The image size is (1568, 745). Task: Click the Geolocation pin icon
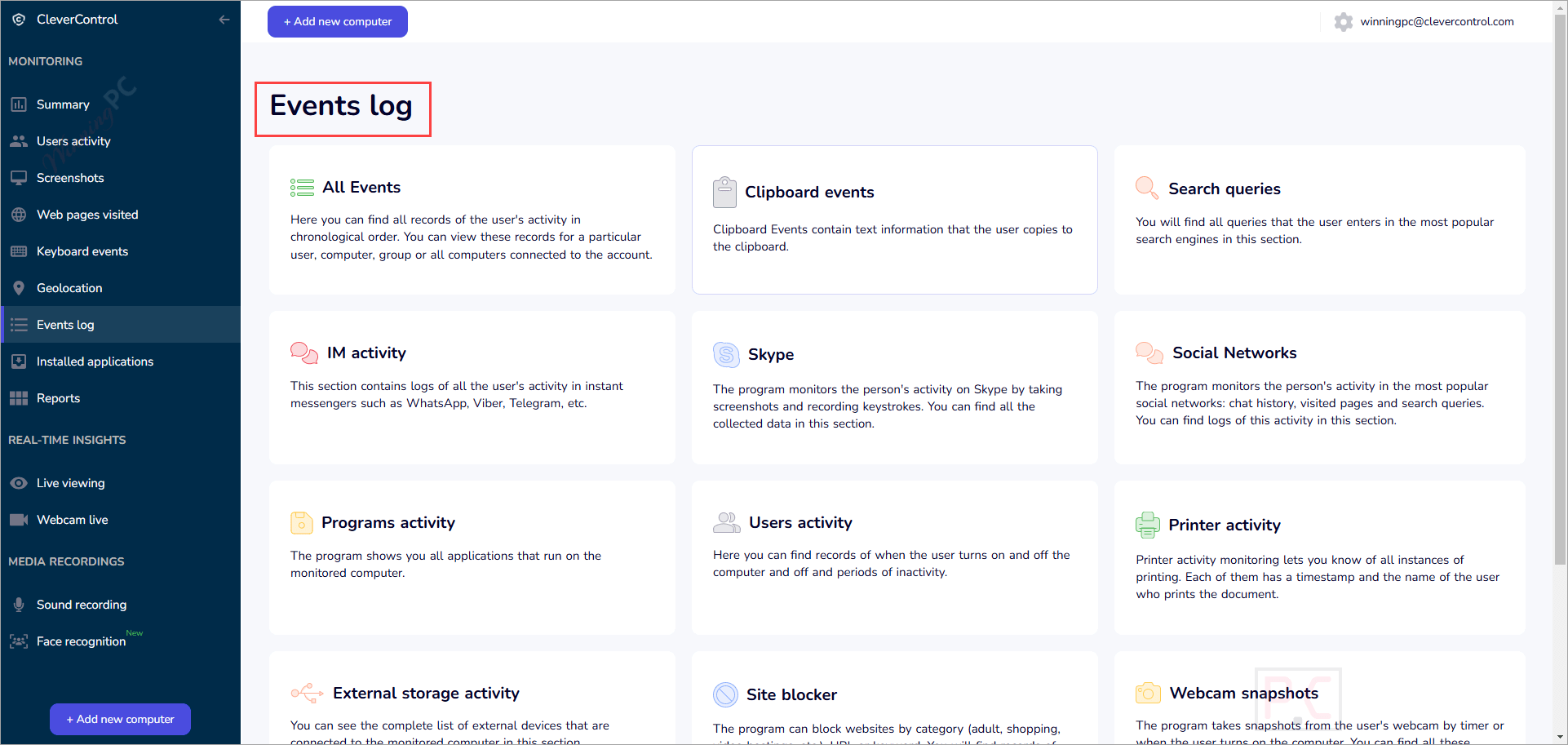pyautogui.click(x=19, y=288)
